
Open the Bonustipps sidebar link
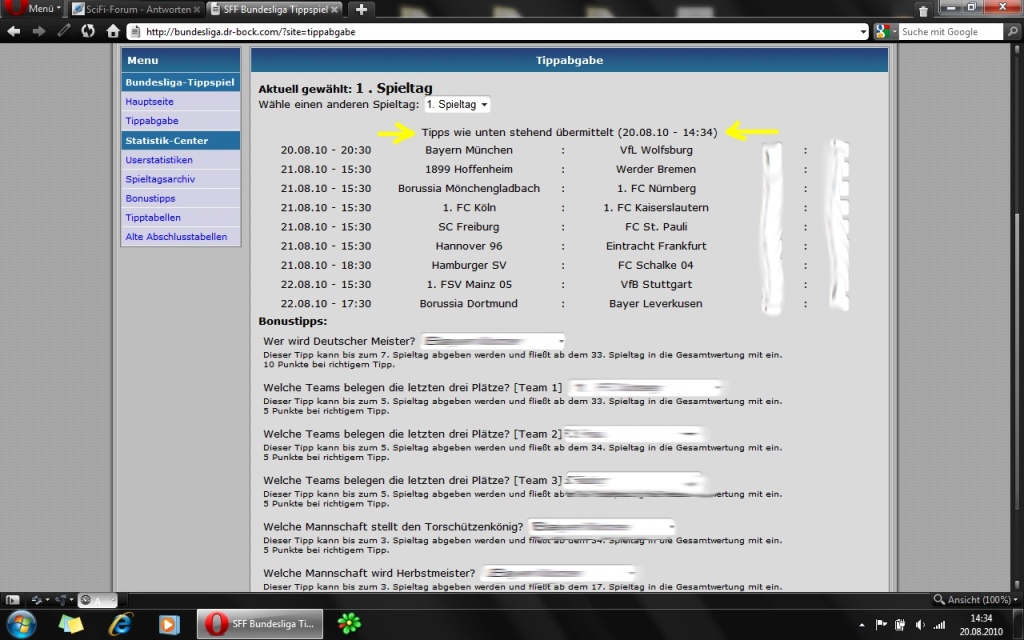pyautogui.click(x=150, y=198)
